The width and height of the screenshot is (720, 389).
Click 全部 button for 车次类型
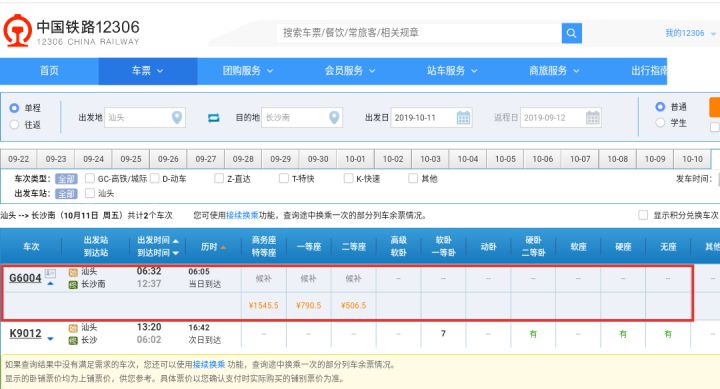66,179
